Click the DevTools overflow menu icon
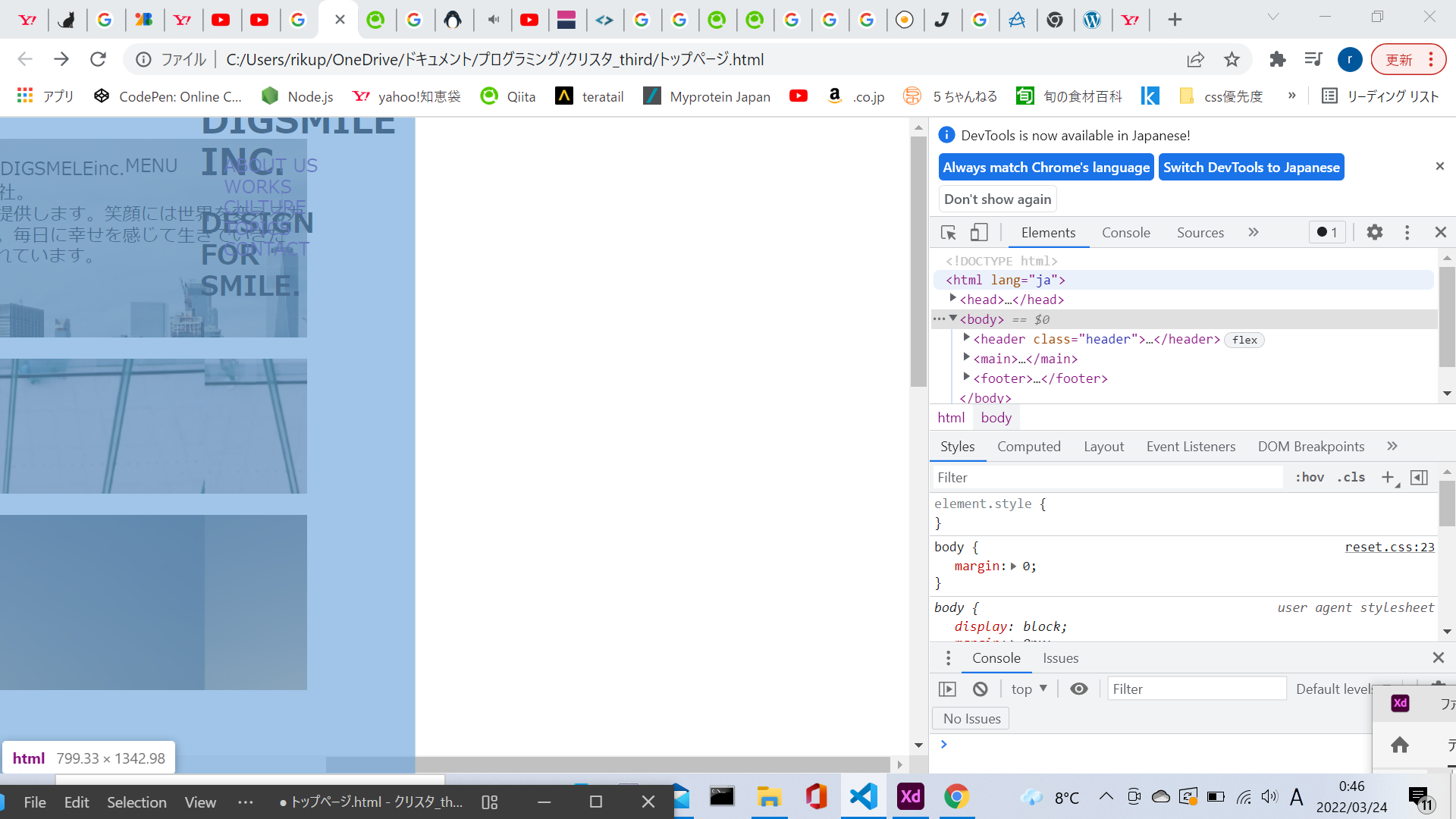The height and width of the screenshot is (819, 1456). [1407, 232]
